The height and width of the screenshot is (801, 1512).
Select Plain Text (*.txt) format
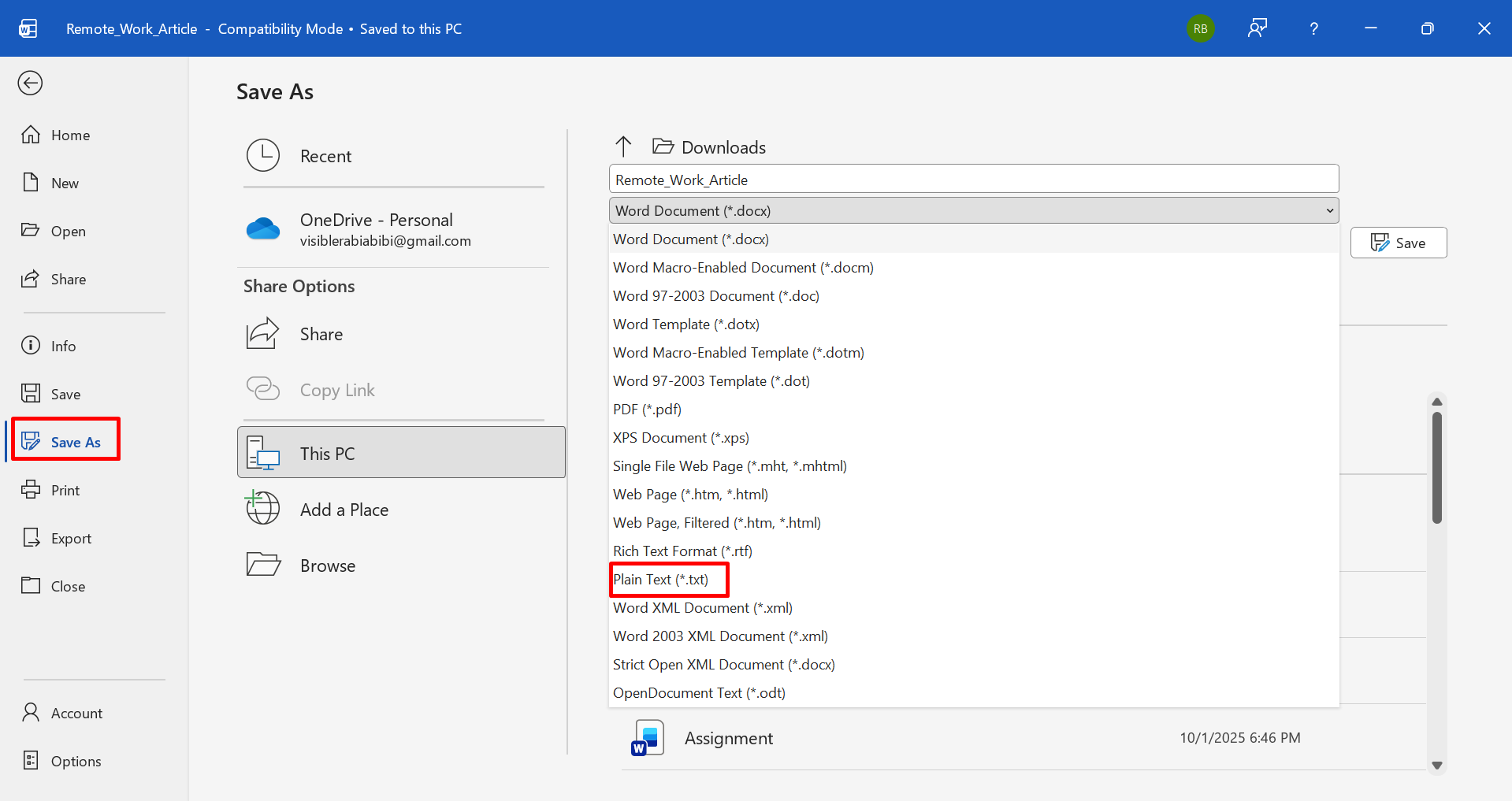[x=974, y=579]
